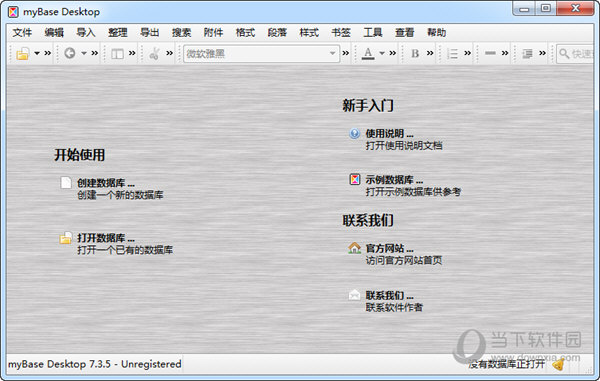Open the 附件 menu
The width and height of the screenshot is (600, 381).
213,33
